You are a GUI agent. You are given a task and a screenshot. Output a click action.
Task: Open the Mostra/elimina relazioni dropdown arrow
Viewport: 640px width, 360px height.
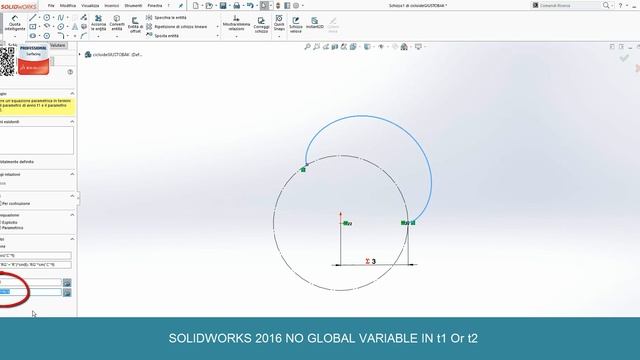click(x=236, y=37)
